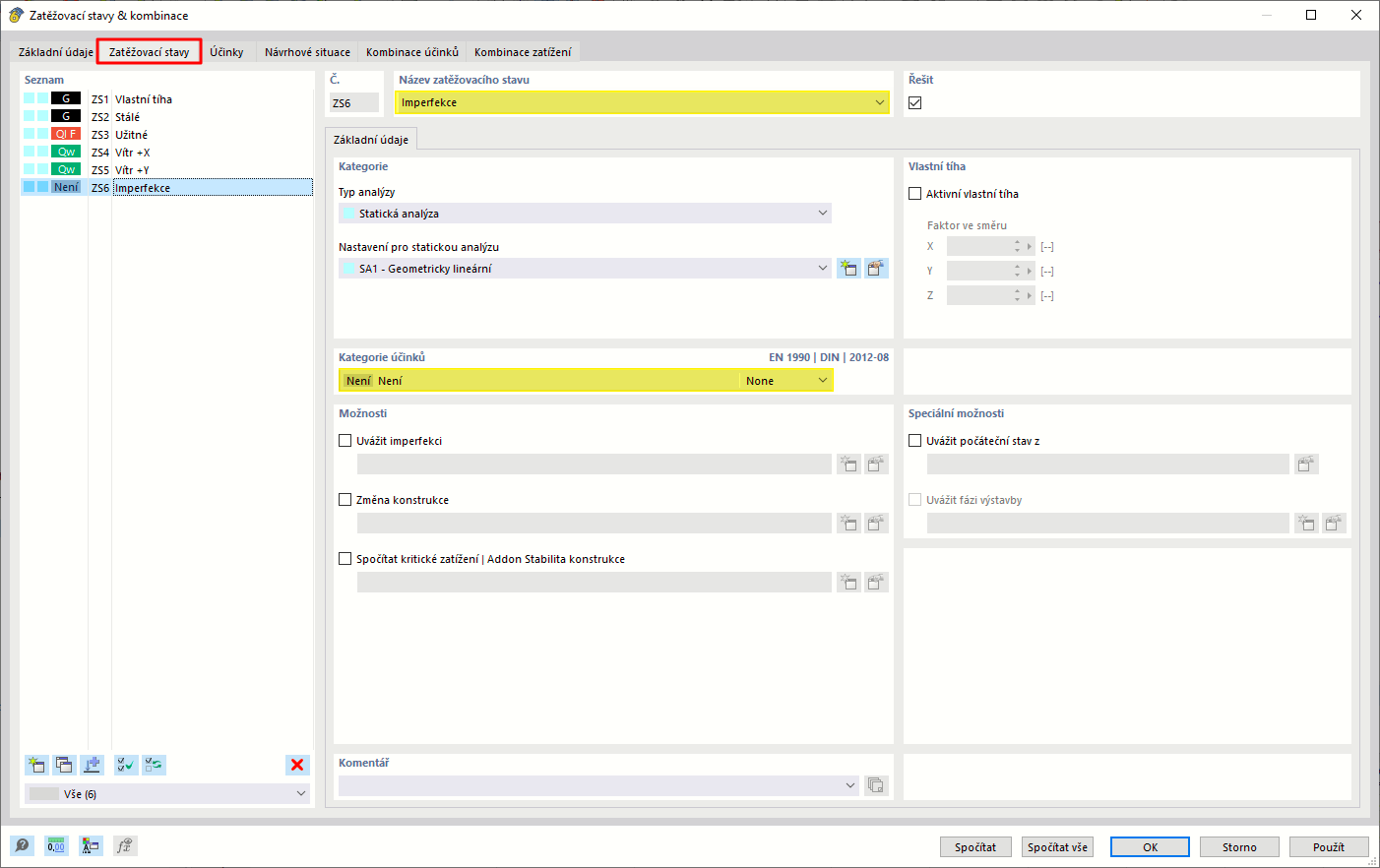Edit the SA1 static analysis settings
The width and height of the screenshot is (1380, 868).
point(876,268)
